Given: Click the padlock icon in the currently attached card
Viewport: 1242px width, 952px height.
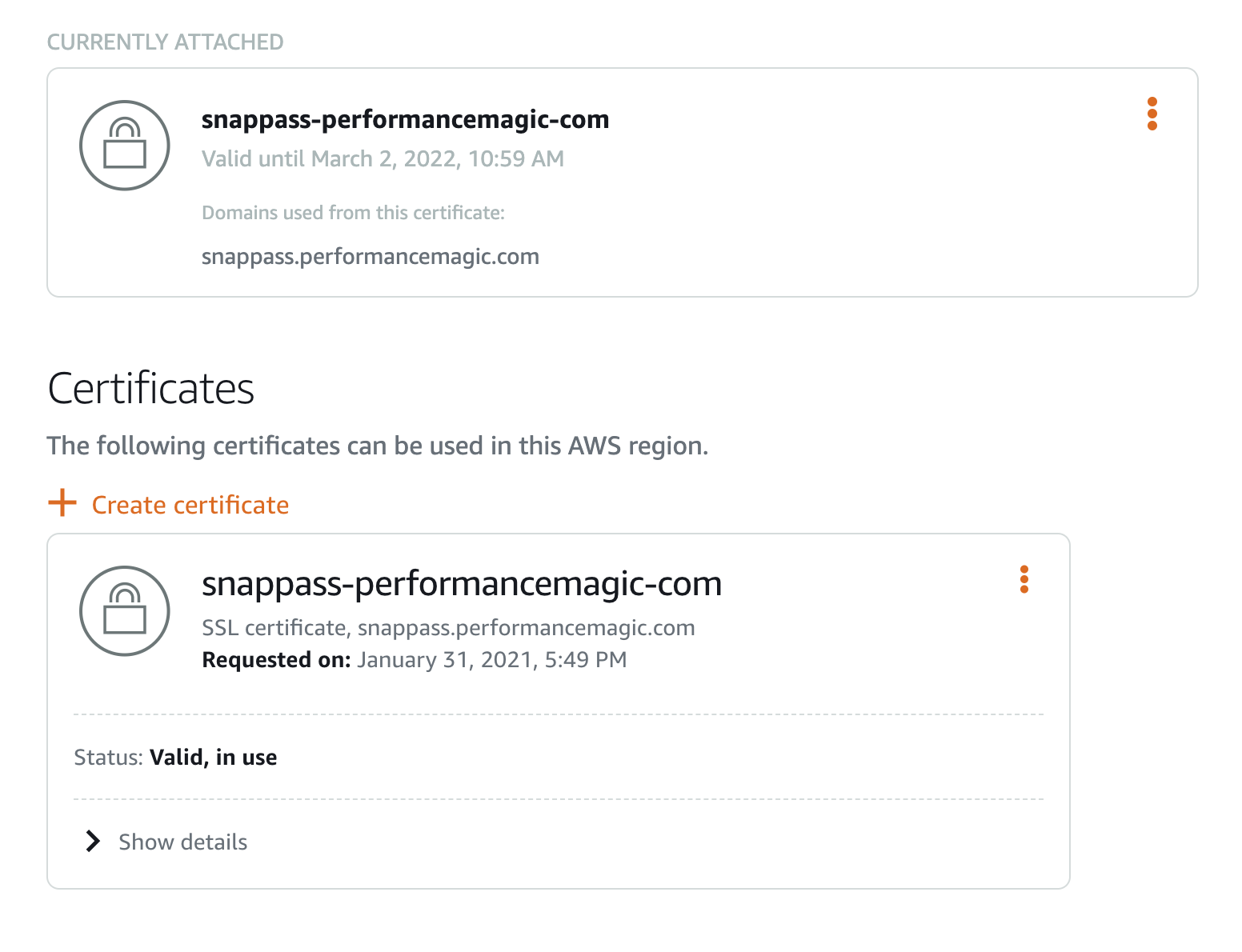Looking at the screenshot, I should click(x=125, y=145).
